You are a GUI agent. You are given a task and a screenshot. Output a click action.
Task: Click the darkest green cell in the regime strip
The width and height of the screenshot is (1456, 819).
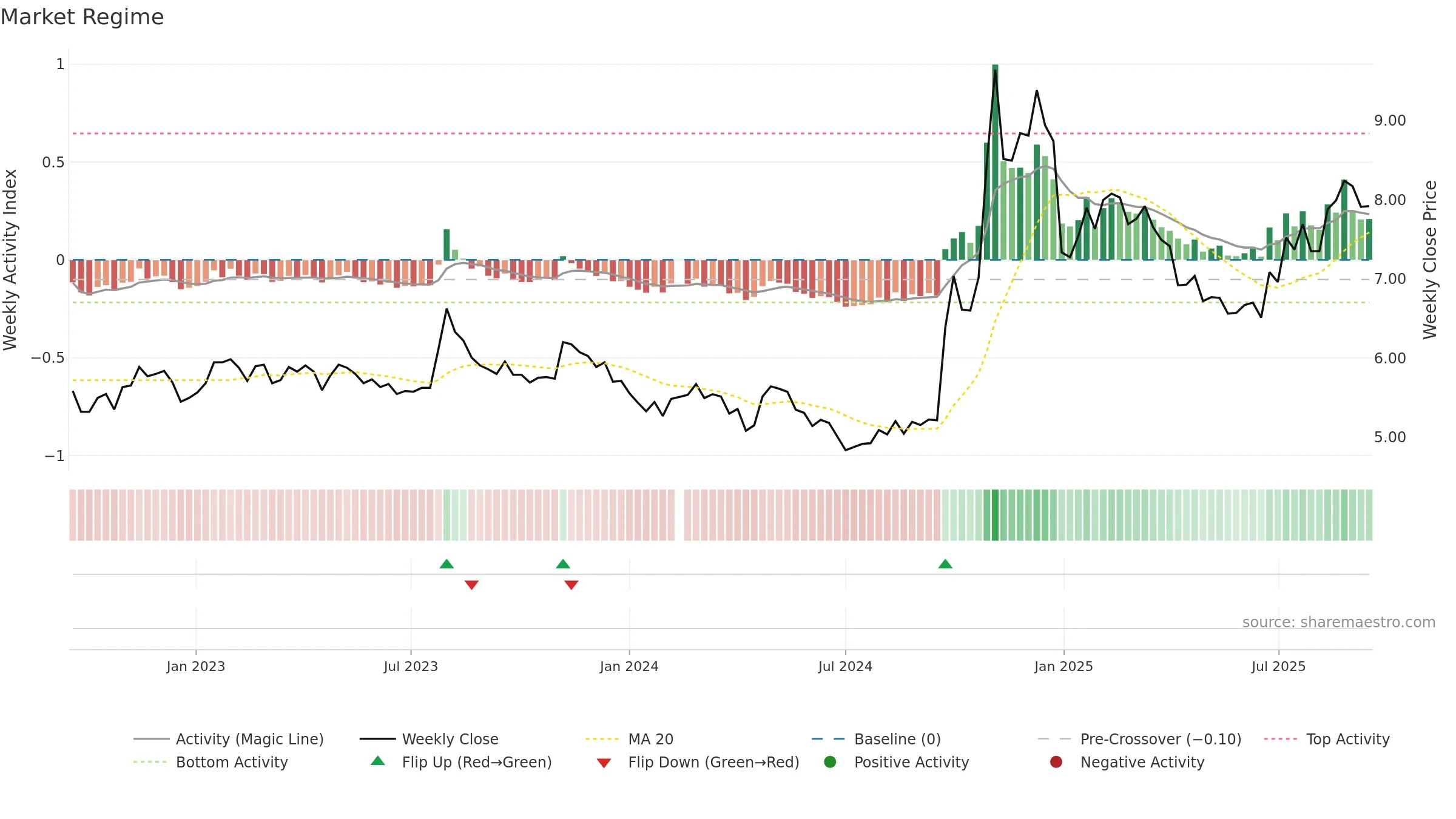[995, 515]
